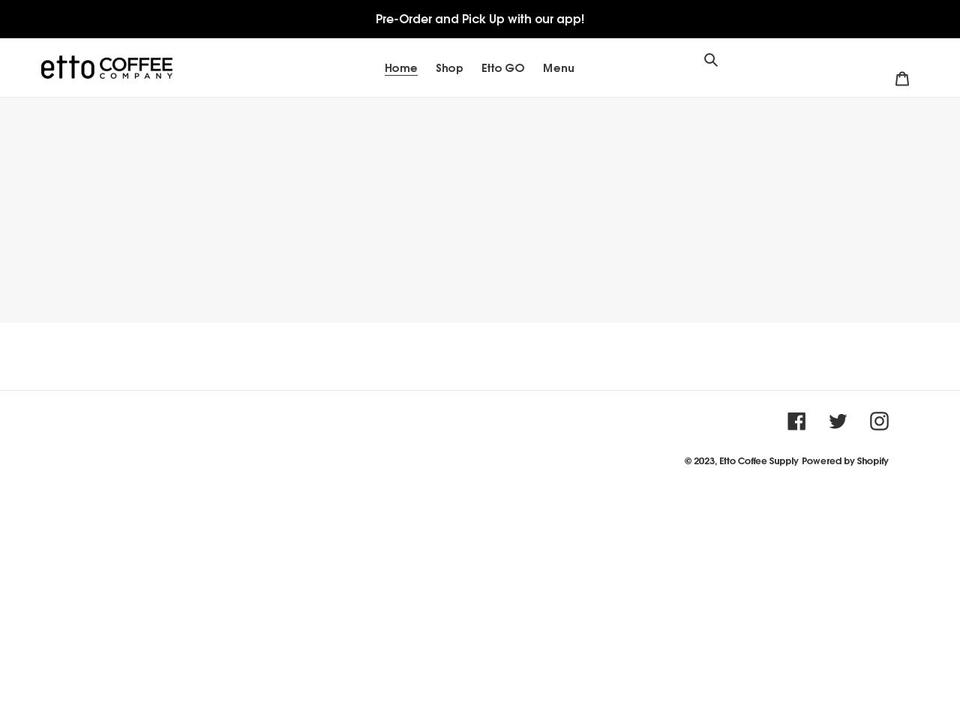
Task: Go to the Home menu item
Action: [401, 68]
